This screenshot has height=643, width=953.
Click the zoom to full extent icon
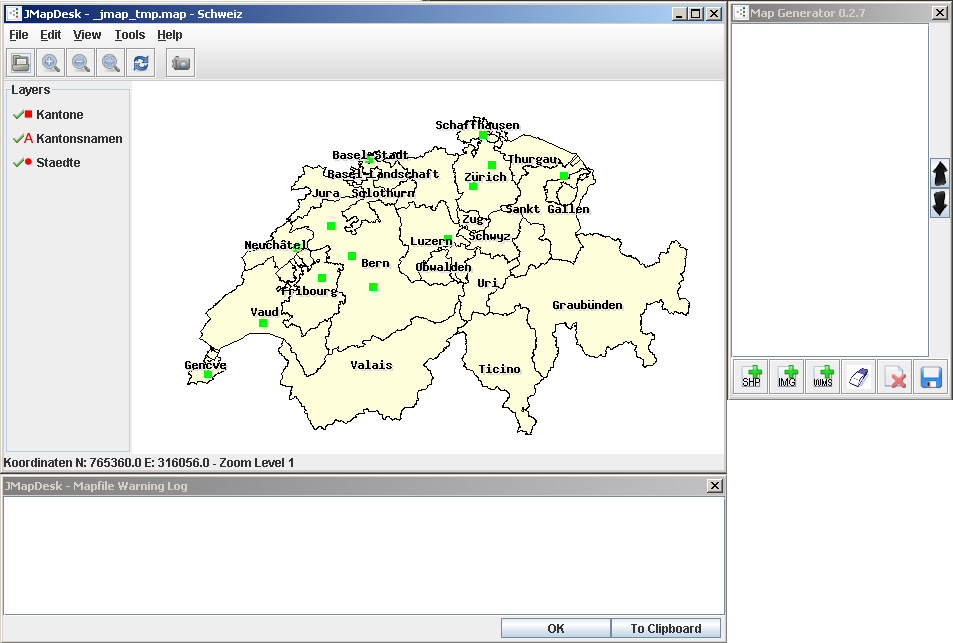click(111, 63)
